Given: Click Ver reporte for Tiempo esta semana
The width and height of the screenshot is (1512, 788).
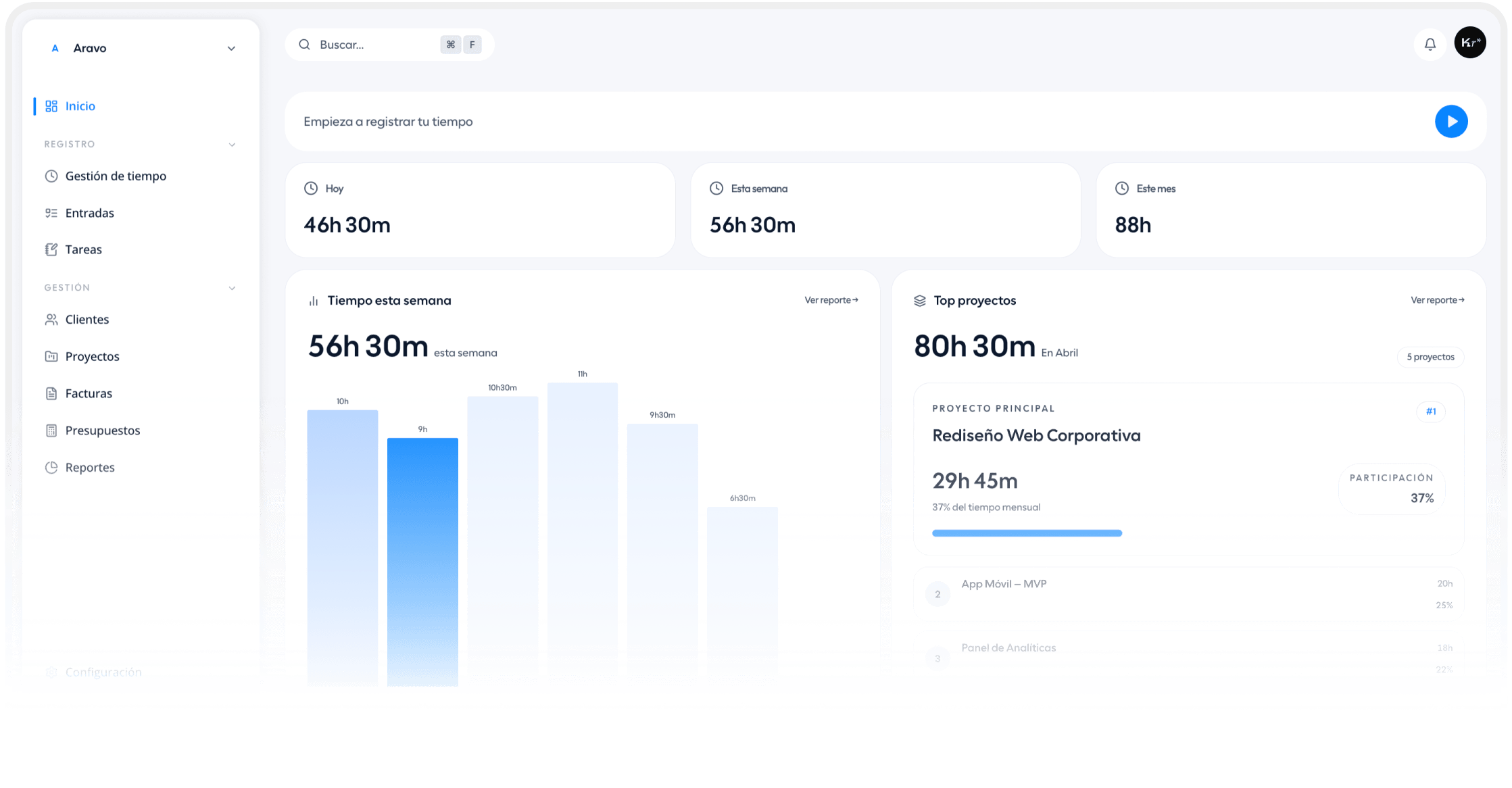Looking at the screenshot, I should [831, 299].
